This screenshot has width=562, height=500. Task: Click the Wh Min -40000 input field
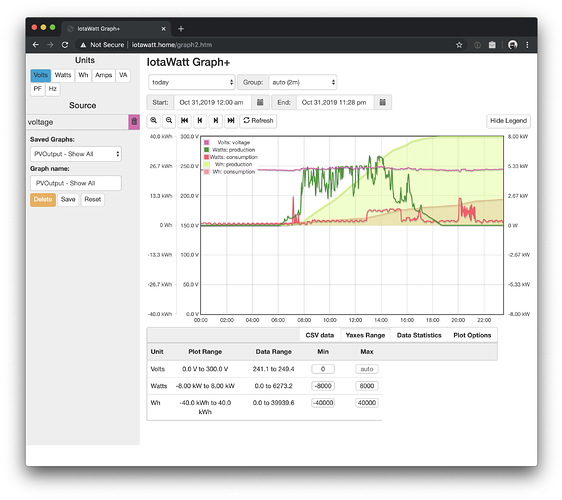(323, 403)
